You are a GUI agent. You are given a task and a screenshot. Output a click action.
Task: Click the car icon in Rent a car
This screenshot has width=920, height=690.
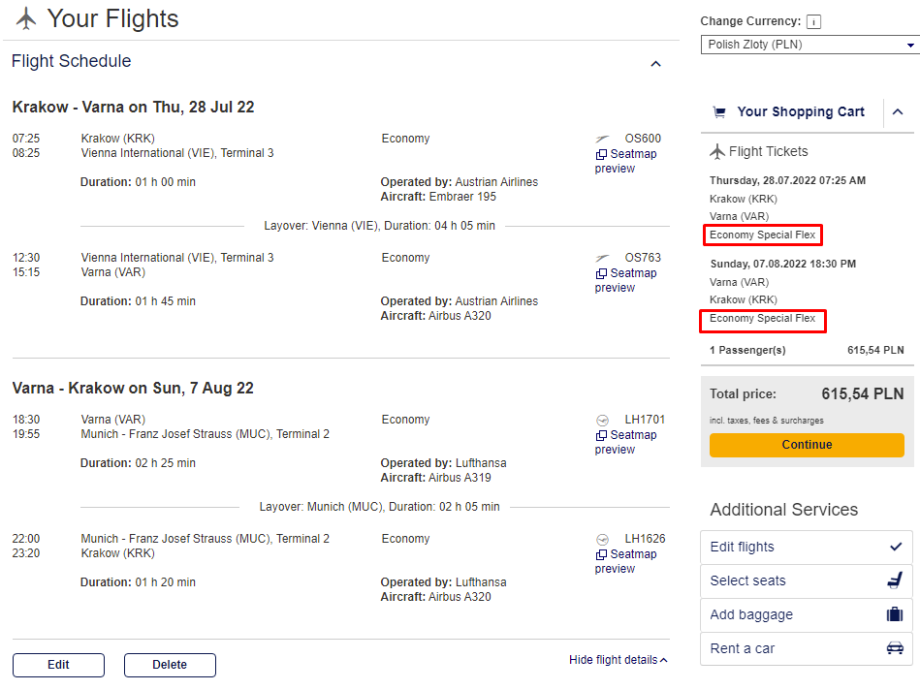894,649
